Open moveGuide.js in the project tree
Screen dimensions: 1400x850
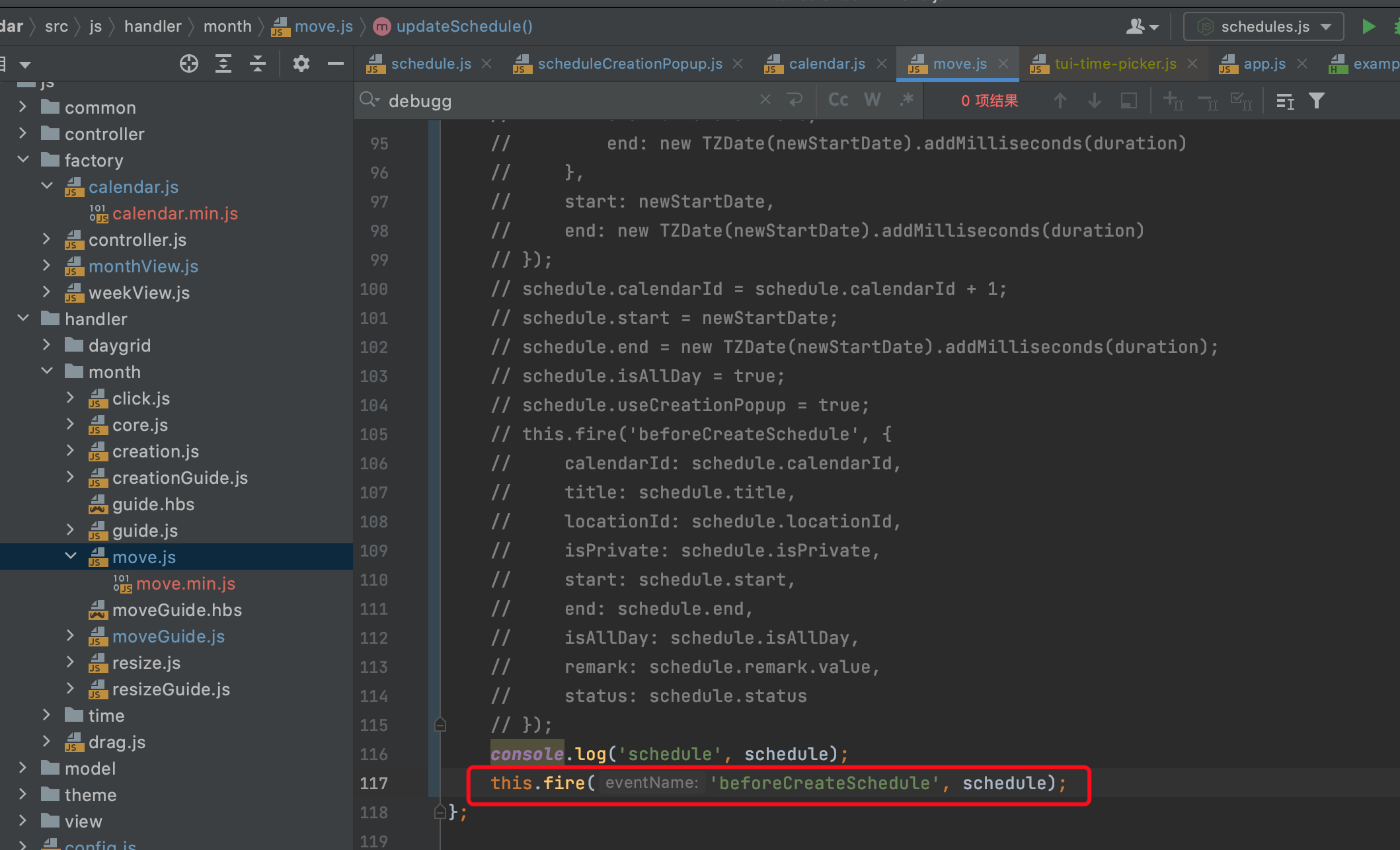click(168, 636)
